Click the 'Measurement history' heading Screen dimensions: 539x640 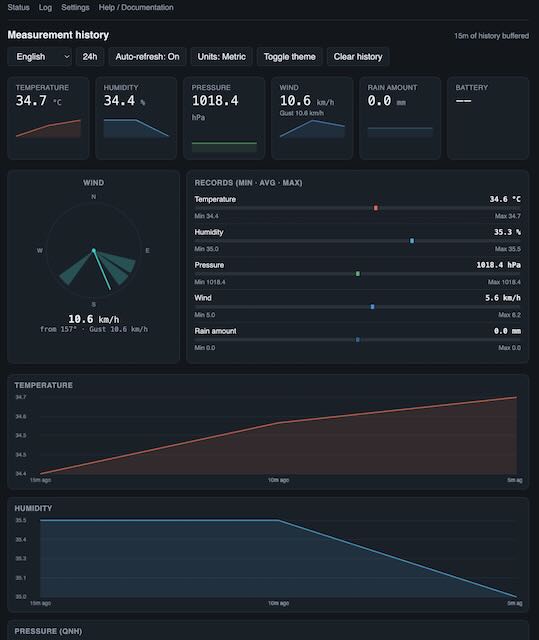click(x=58, y=35)
